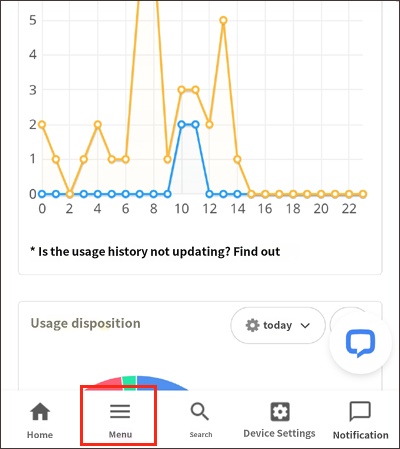
Task: Open the Notification speech bubble icon
Action: 360,411
